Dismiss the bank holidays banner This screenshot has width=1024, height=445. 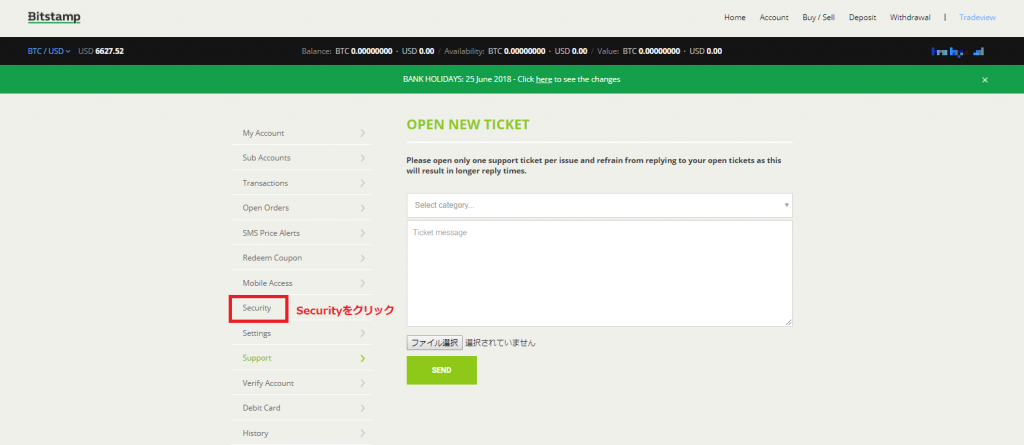point(984,79)
